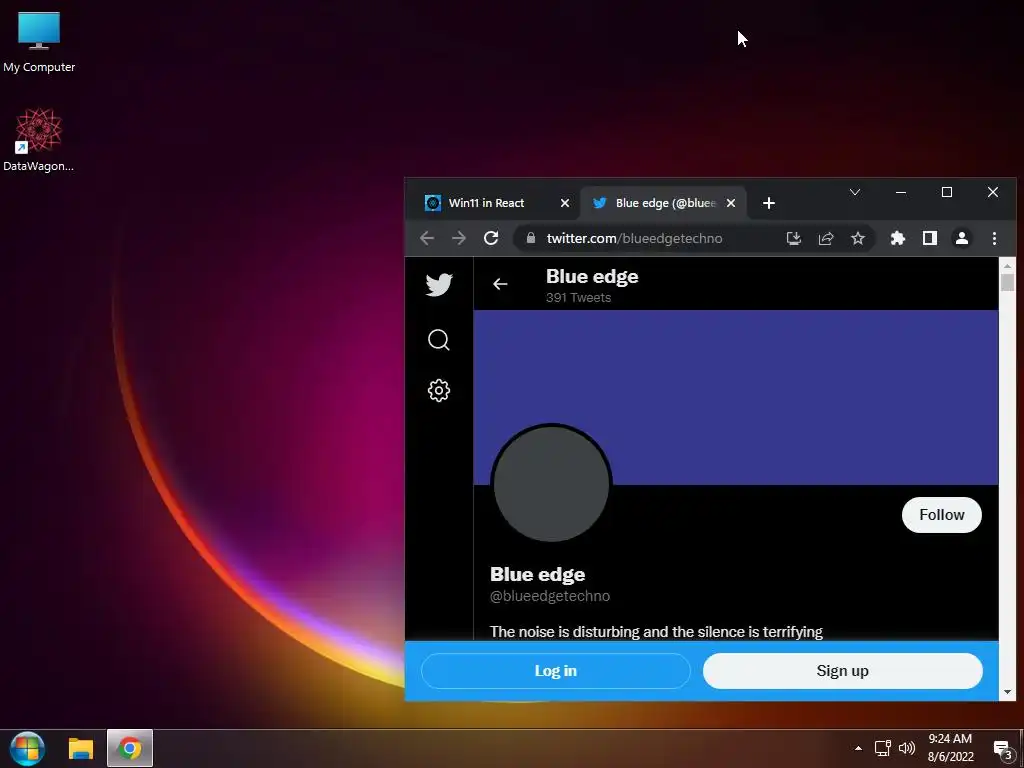Close the Blue edge Twitter tab
1024x768 pixels.
tap(731, 203)
